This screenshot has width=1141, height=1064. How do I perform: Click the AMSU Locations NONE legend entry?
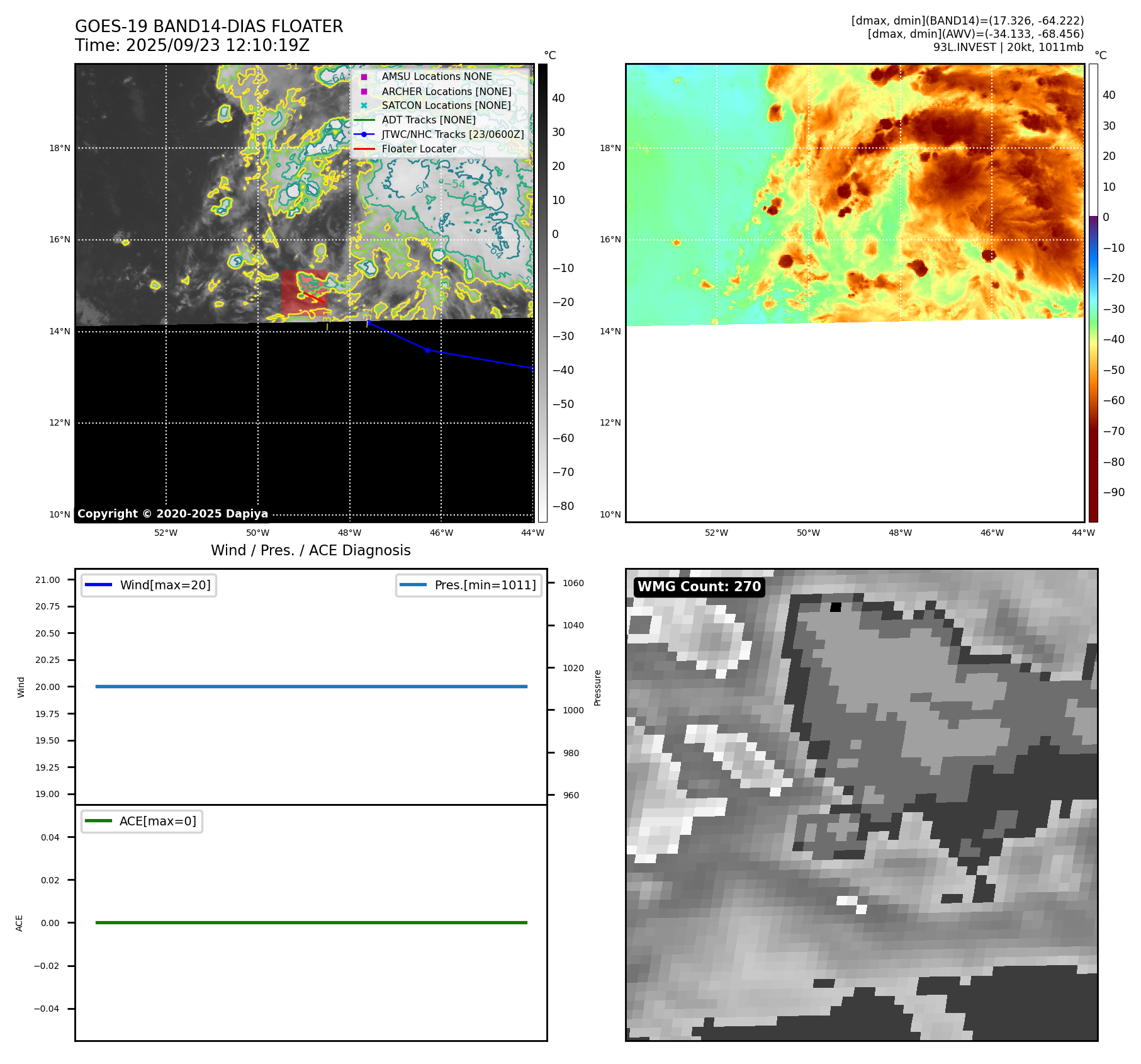point(428,76)
